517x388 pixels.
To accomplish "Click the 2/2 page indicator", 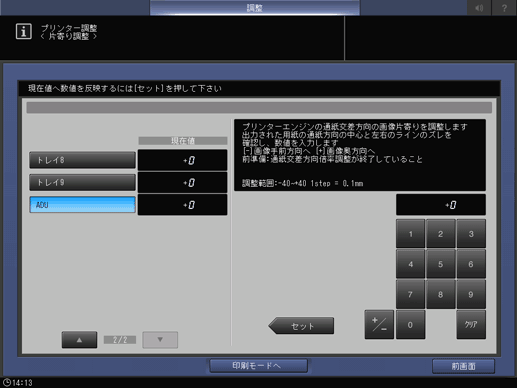I will click(x=120, y=340).
